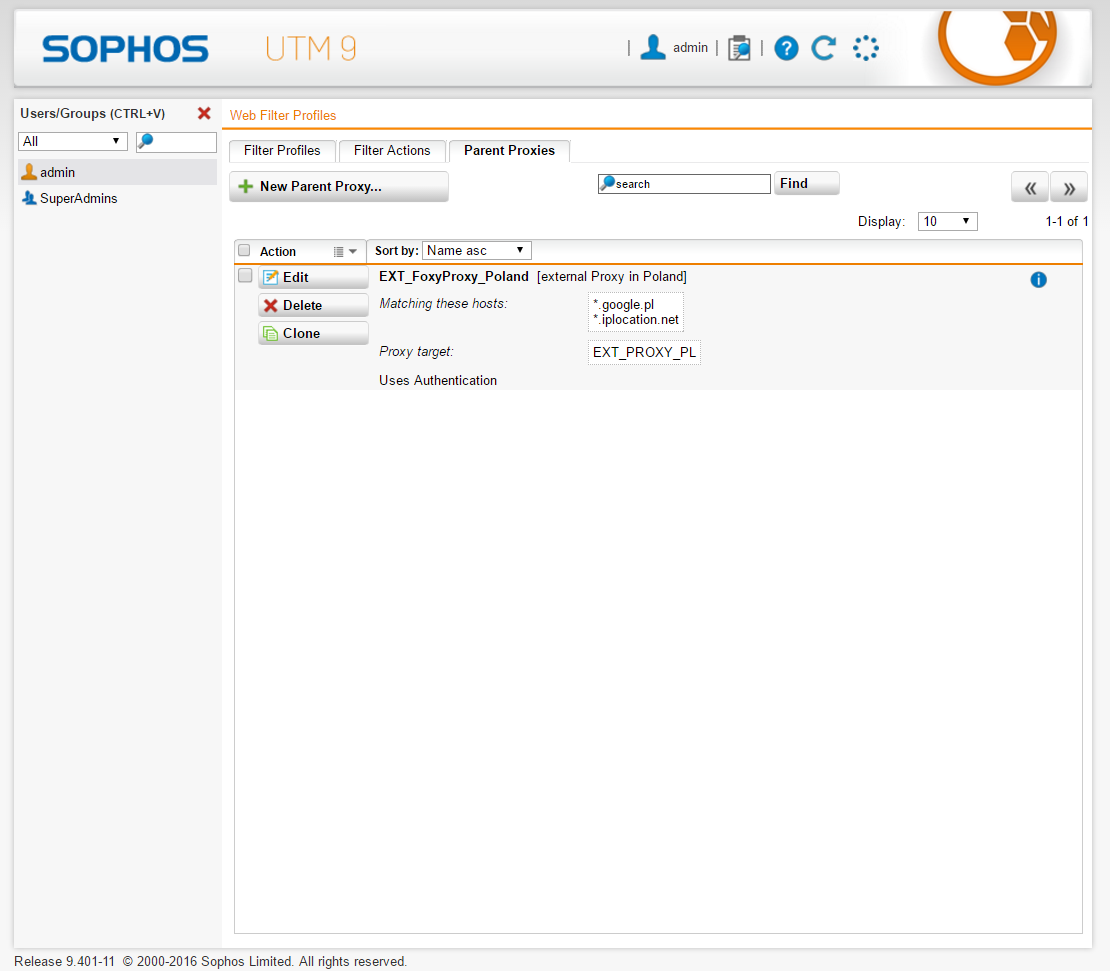Click the dotted circle activity icon
This screenshot has height=971, width=1110.
tap(865, 48)
